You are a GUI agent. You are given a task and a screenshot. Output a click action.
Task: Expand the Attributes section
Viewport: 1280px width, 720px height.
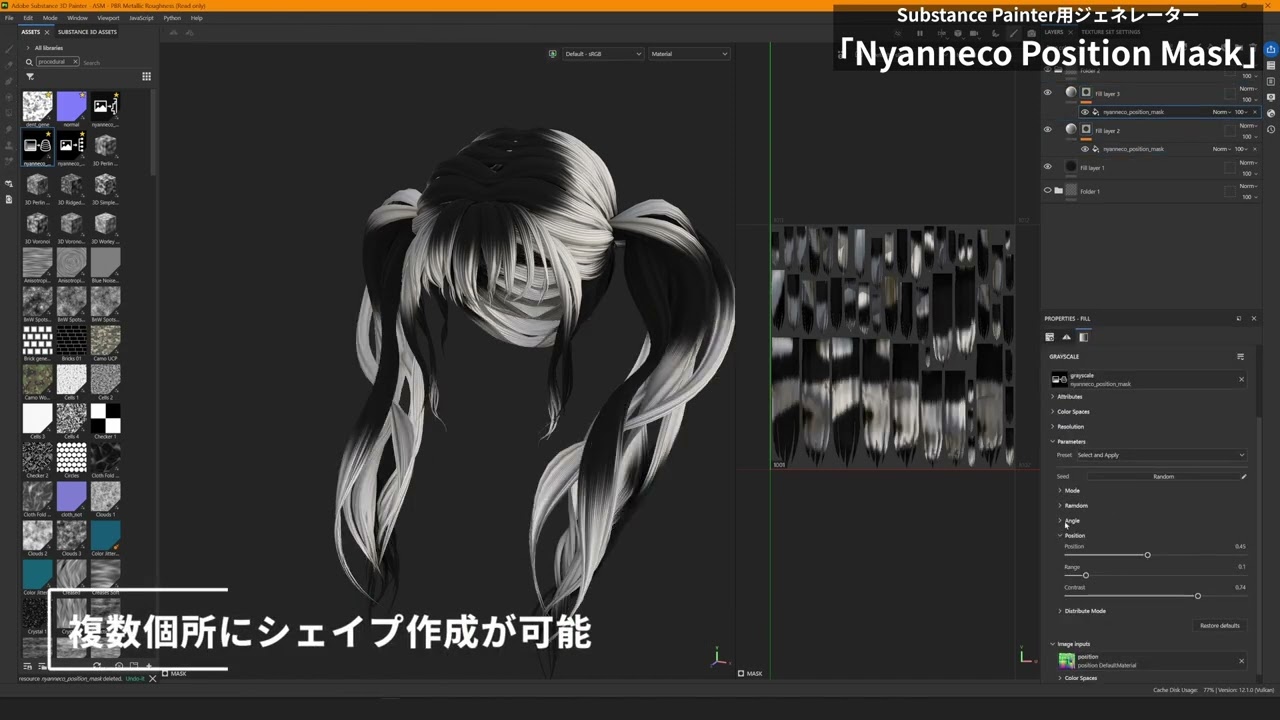1053,397
